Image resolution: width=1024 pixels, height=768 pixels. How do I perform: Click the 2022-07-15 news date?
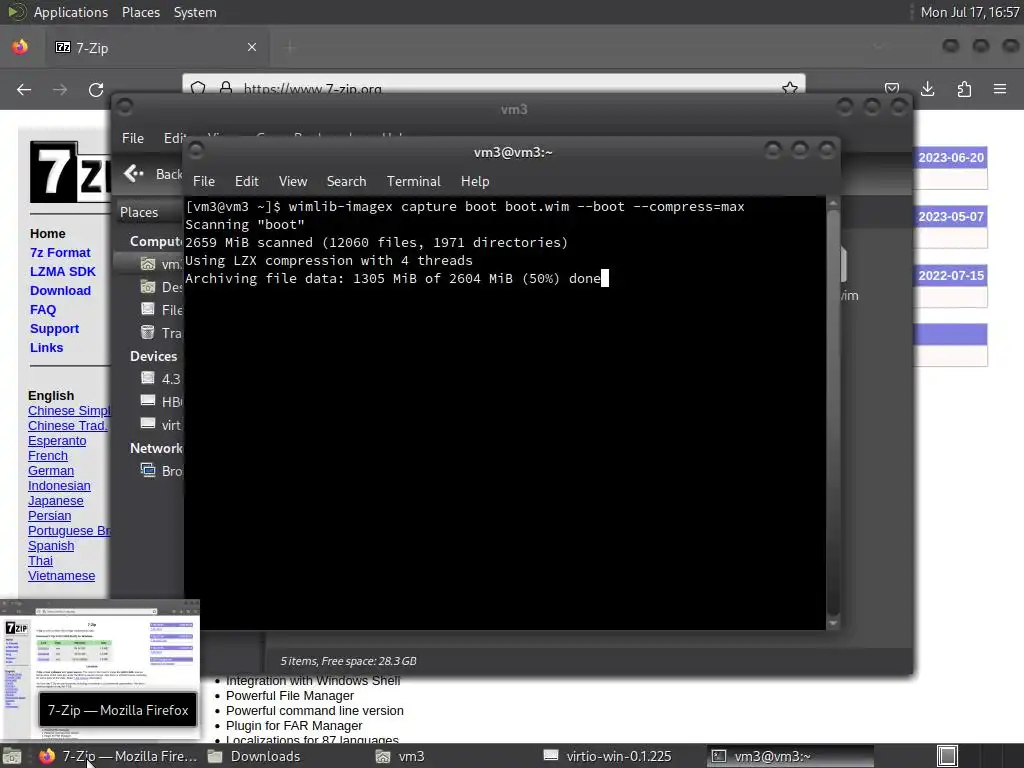tap(950, 276)
